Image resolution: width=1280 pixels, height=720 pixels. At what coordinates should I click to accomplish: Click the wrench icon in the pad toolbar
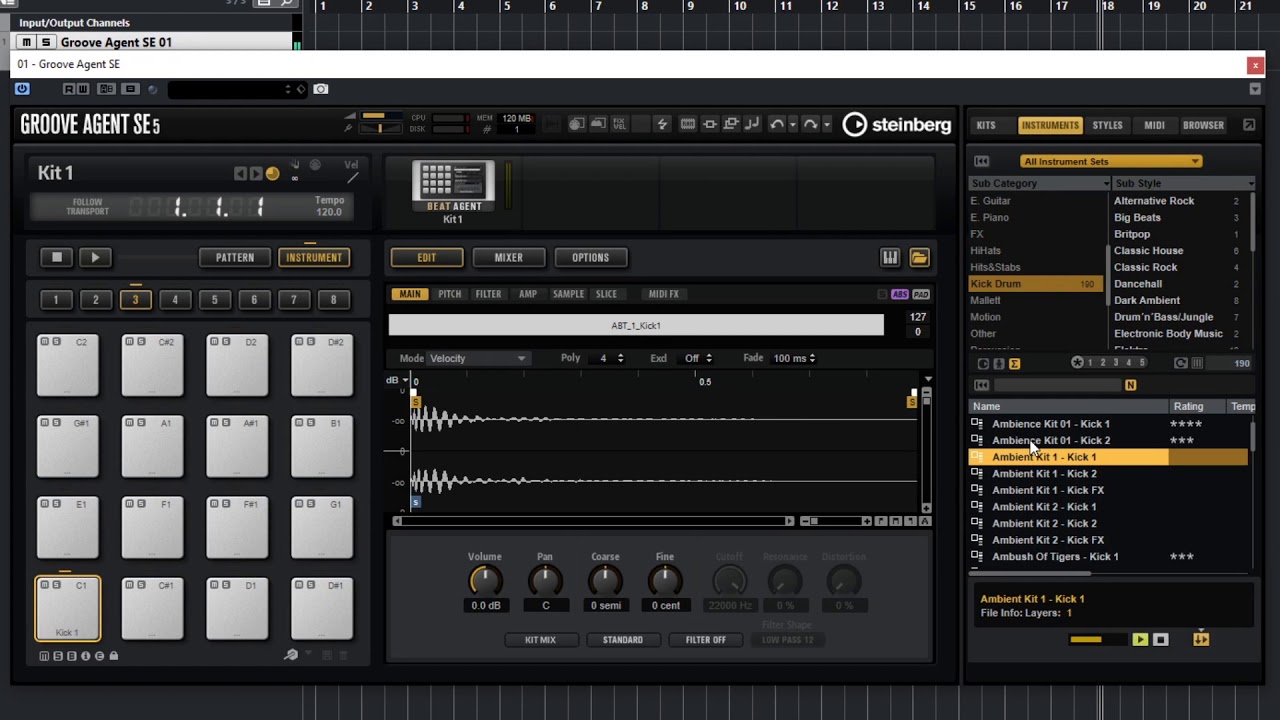pyautogui.click(x=291, y=655)
